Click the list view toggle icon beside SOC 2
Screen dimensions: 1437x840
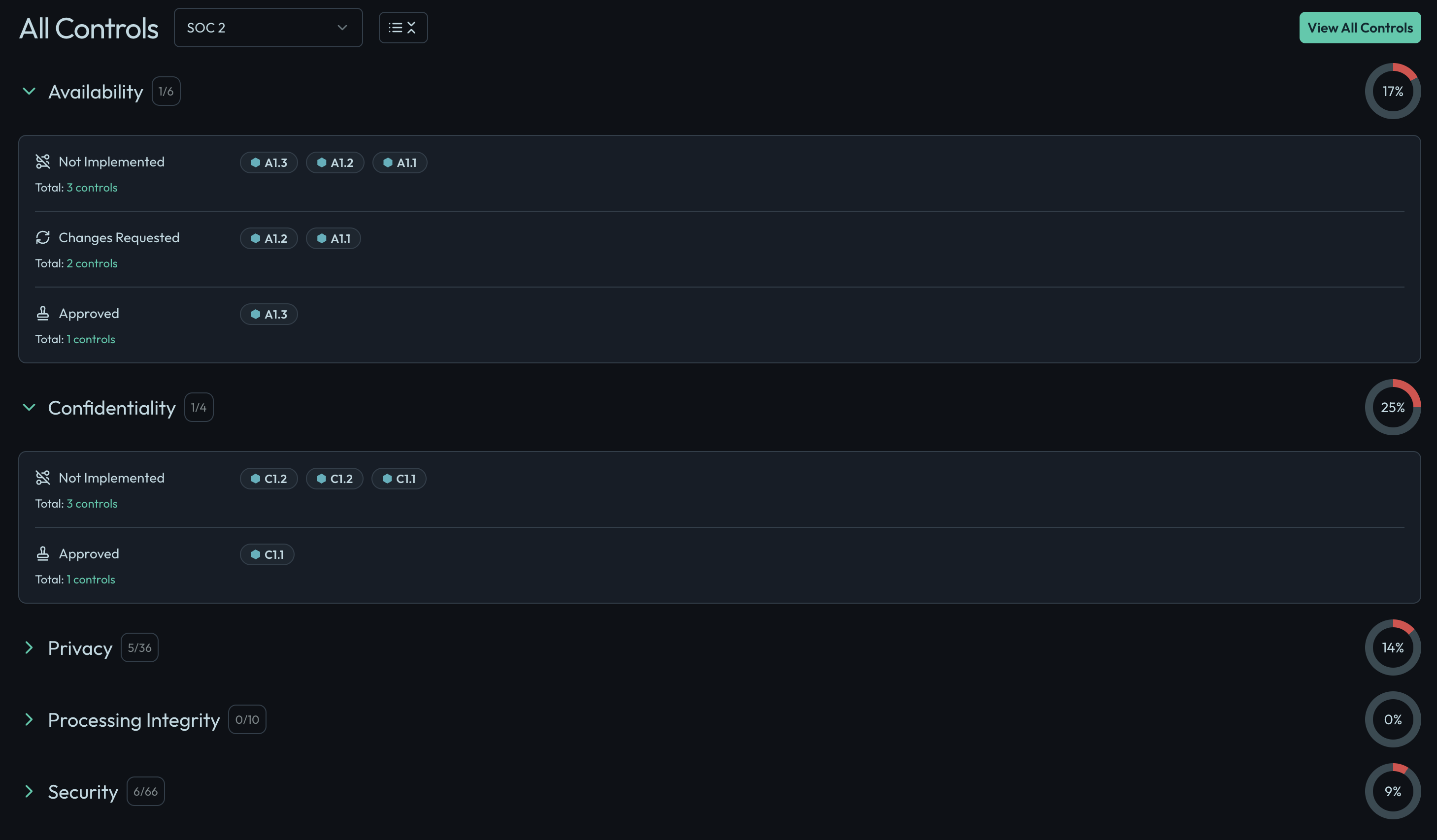point(403,27)
